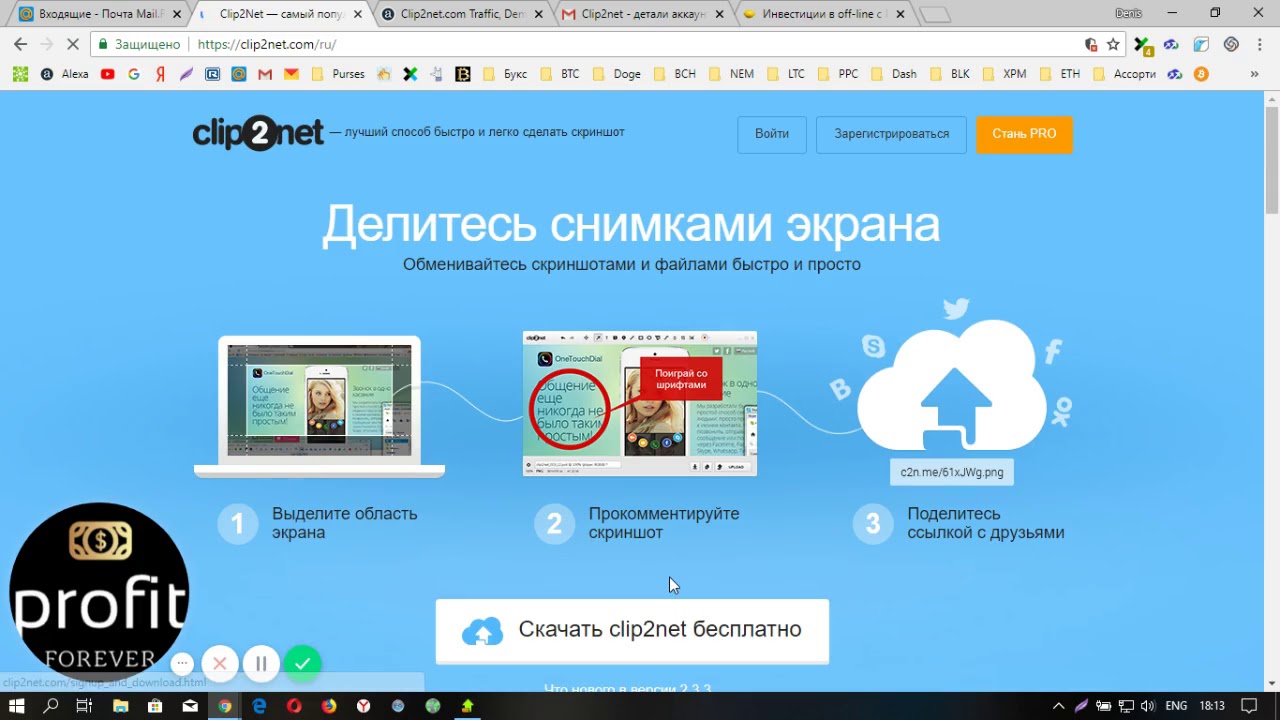Viewport: 1280px width, 720px height.
Task: Open the Chrome three-dot menu
Action: coord(1260,44)
